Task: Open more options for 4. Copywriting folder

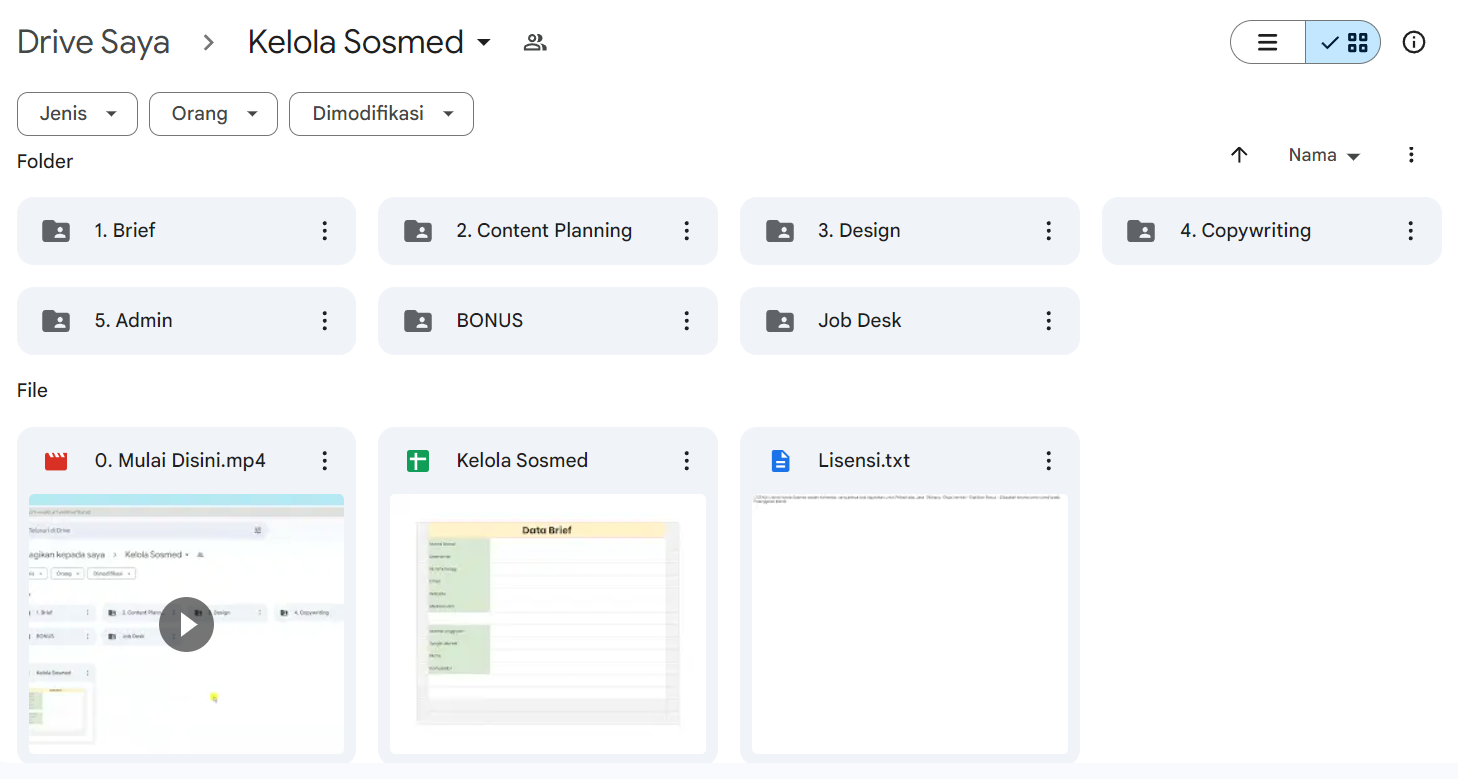Action: (x=1410, y=231)
